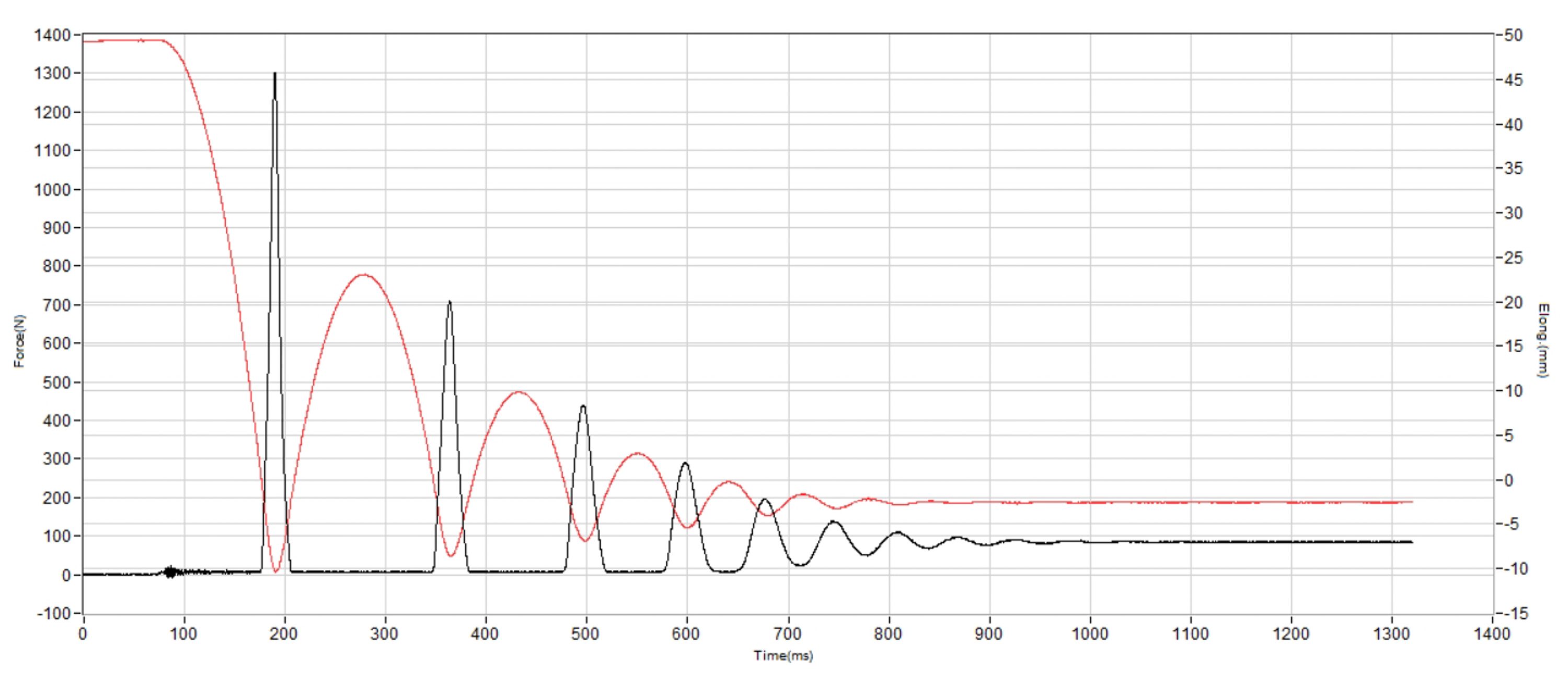This screenshot has width=1568, height=679.
Task: Click the red curve crest near 280 ms
Action: [x=363, y=274]
